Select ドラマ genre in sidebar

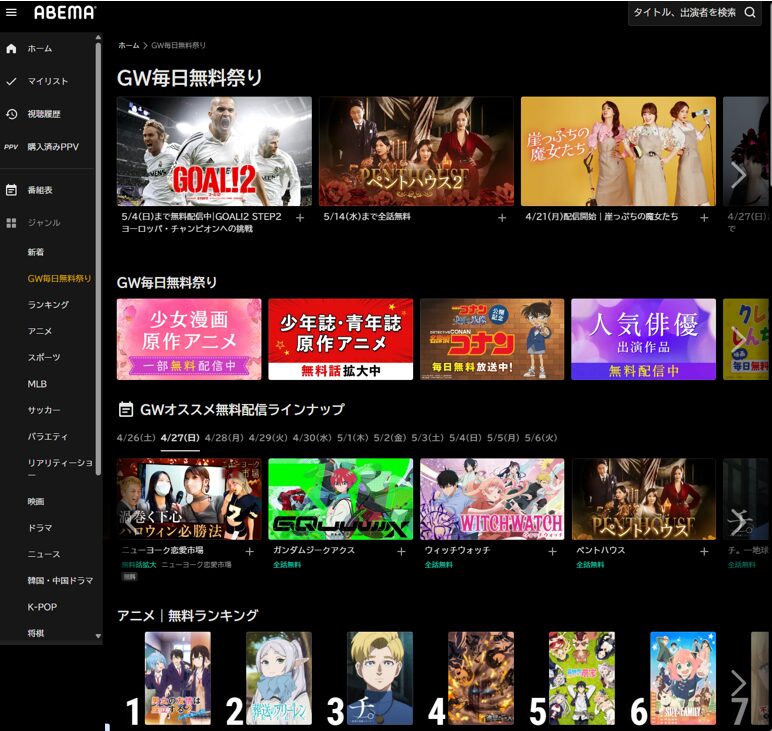[40, 528]
